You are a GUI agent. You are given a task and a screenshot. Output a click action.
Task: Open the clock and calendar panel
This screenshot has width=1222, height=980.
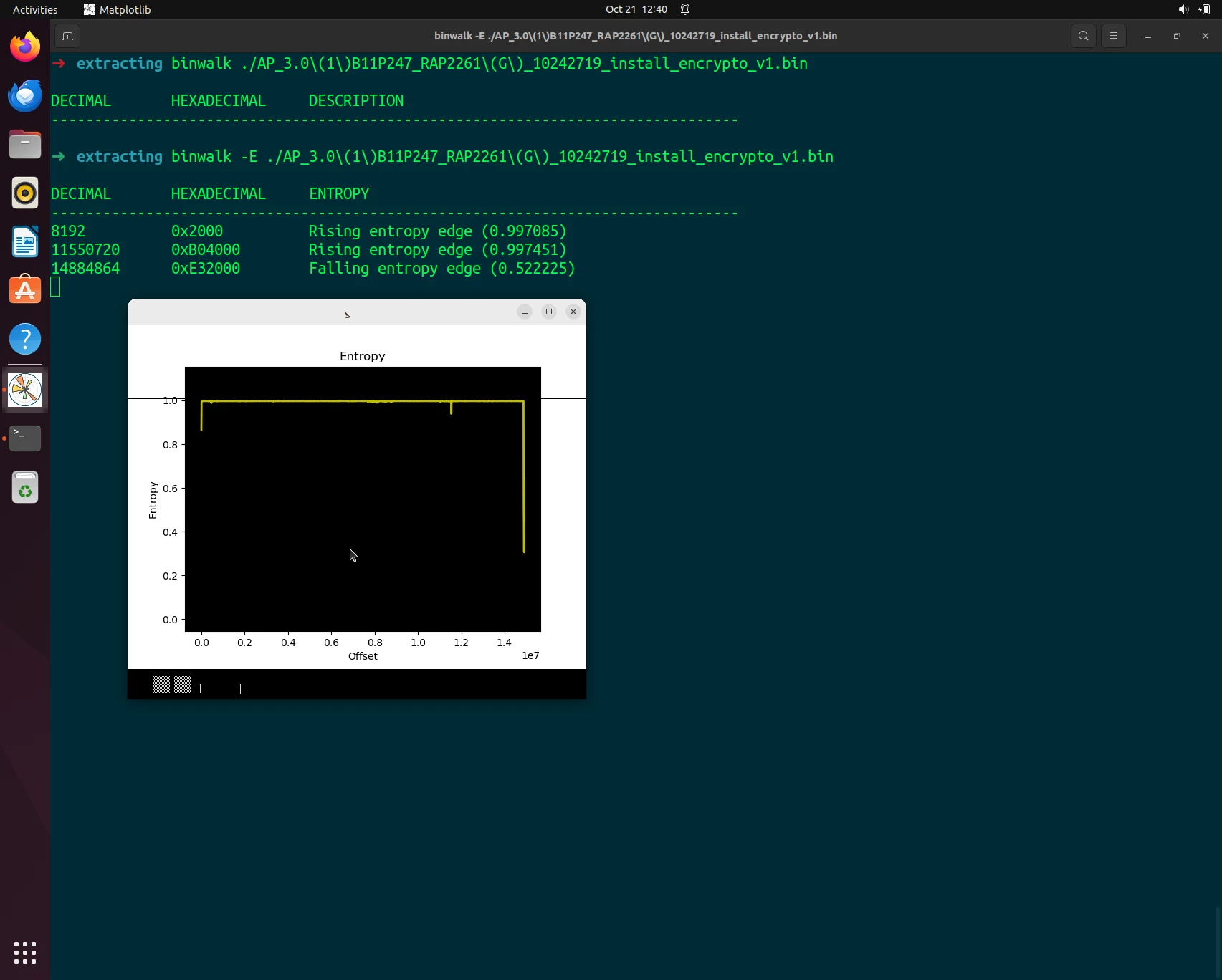click(636, 9)
